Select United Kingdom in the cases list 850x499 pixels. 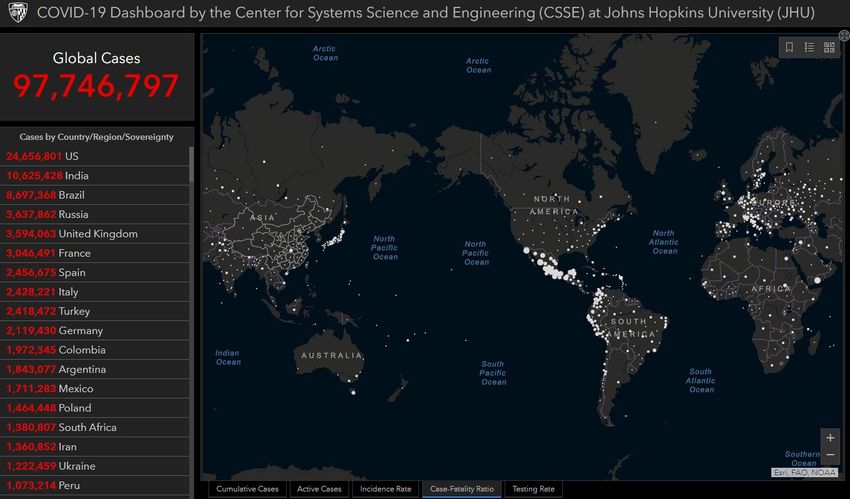(94, 234)
